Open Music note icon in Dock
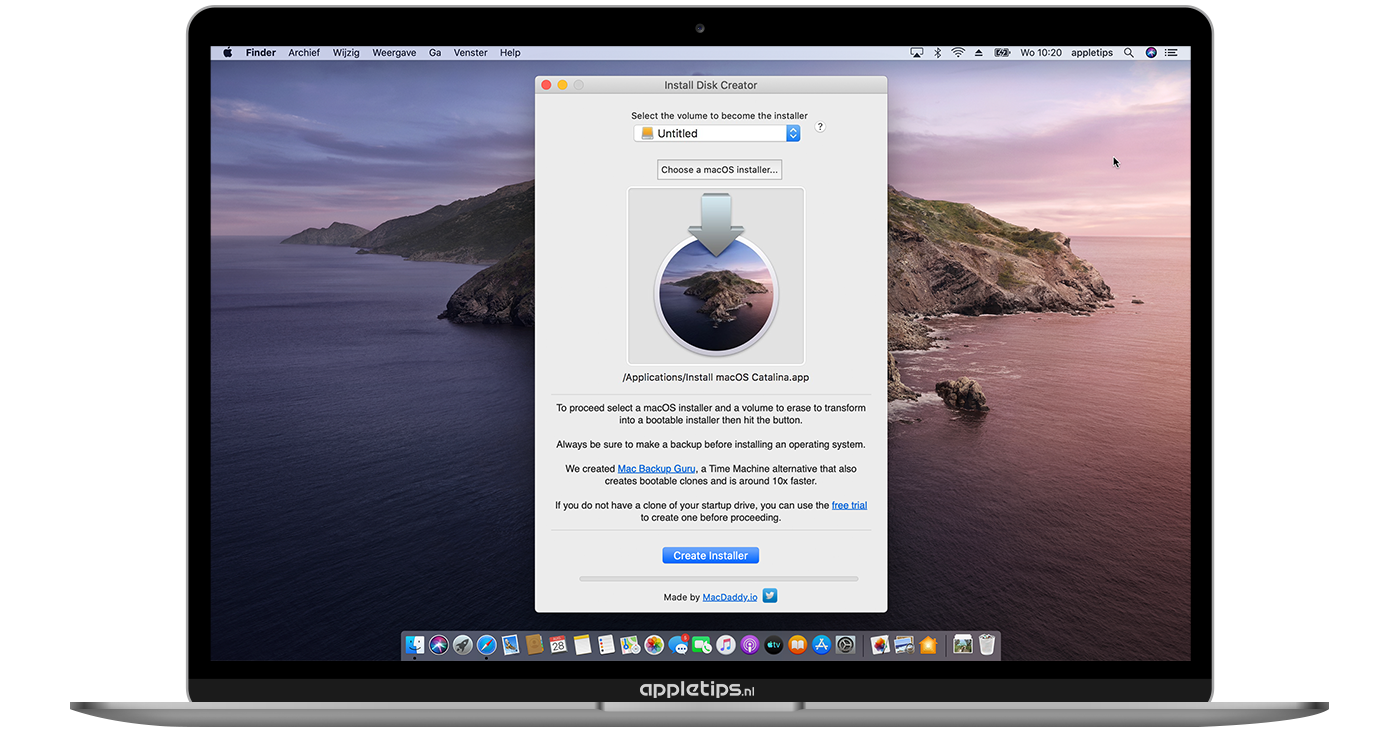The width and height of the screenshot is (1400, 733). coord(726,645)
